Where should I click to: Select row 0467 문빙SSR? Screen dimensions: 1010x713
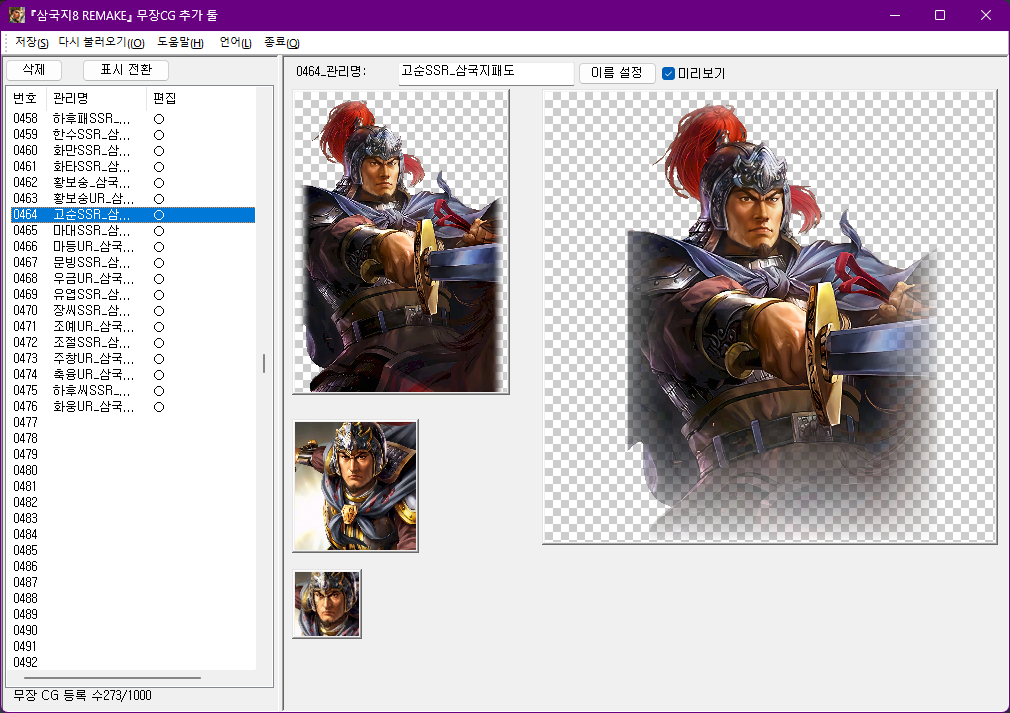(x=133, y=263)
